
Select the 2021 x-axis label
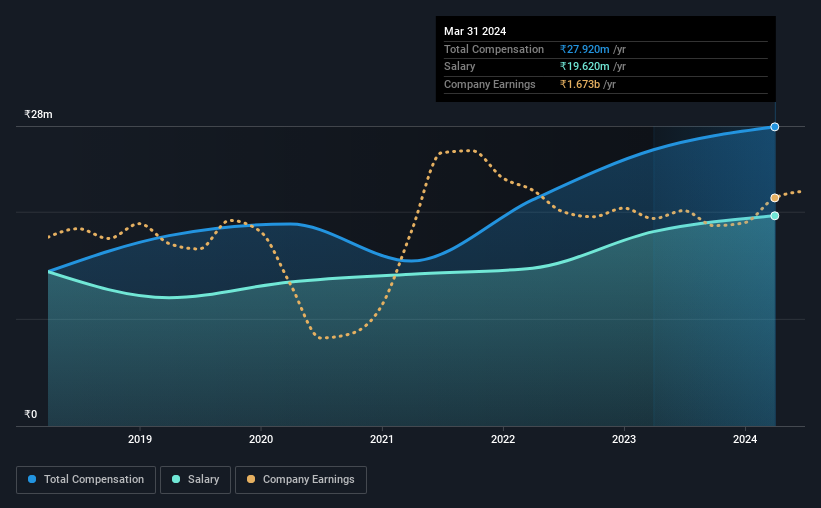click(382, 439)
